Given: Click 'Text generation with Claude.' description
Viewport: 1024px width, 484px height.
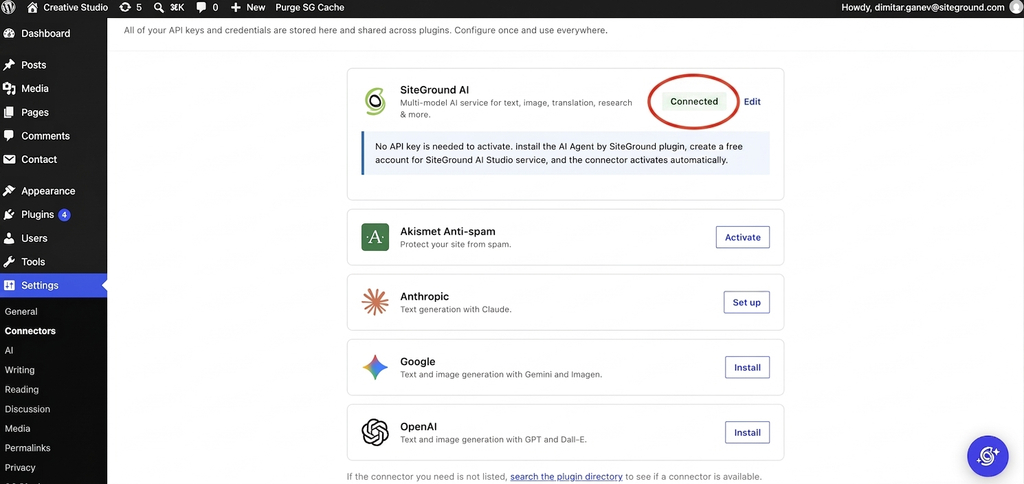Looking at the screenshot, I should [456, 310].
